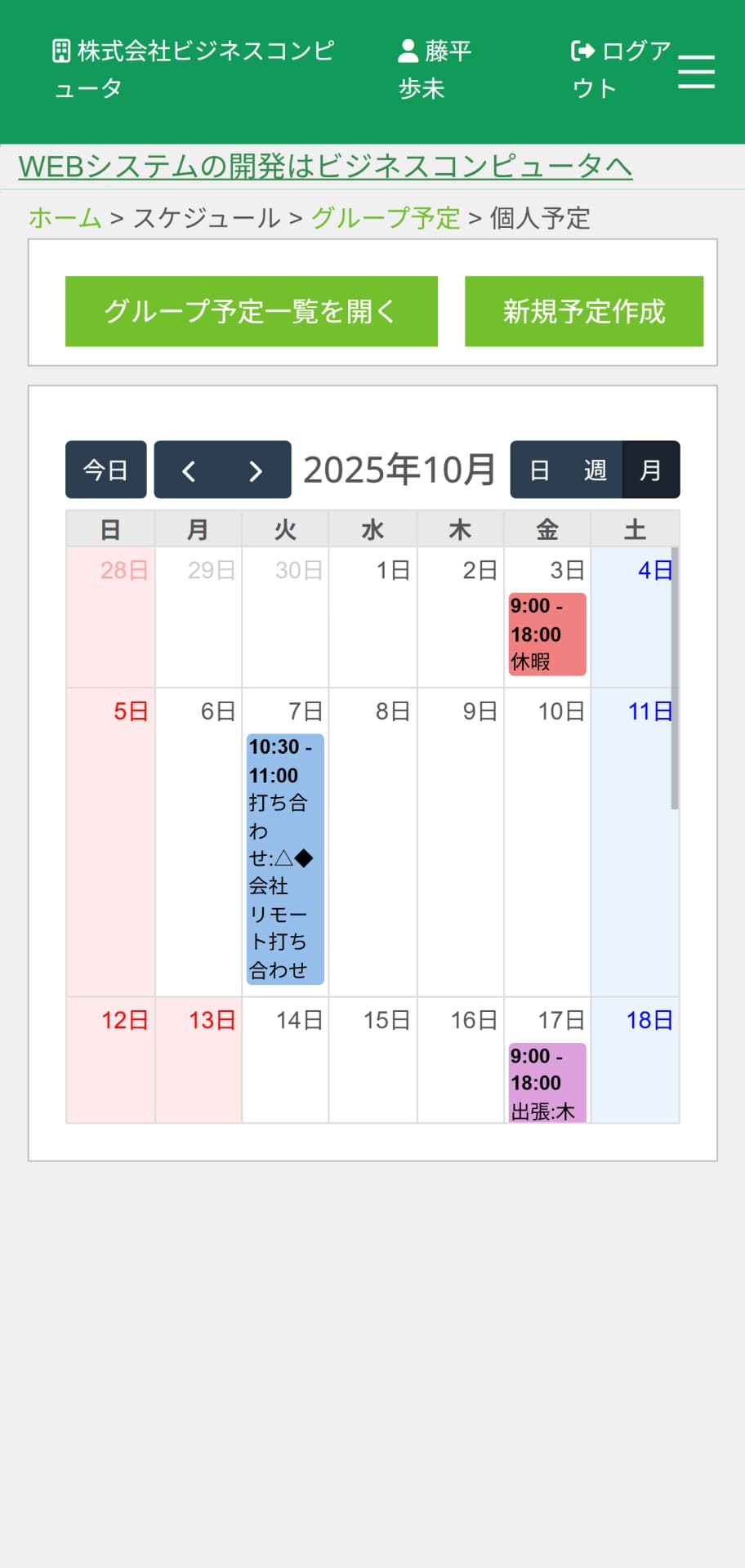Open the WEB system development banner link
Viewport: 745px width, 1568px height.
click(325, 167)
